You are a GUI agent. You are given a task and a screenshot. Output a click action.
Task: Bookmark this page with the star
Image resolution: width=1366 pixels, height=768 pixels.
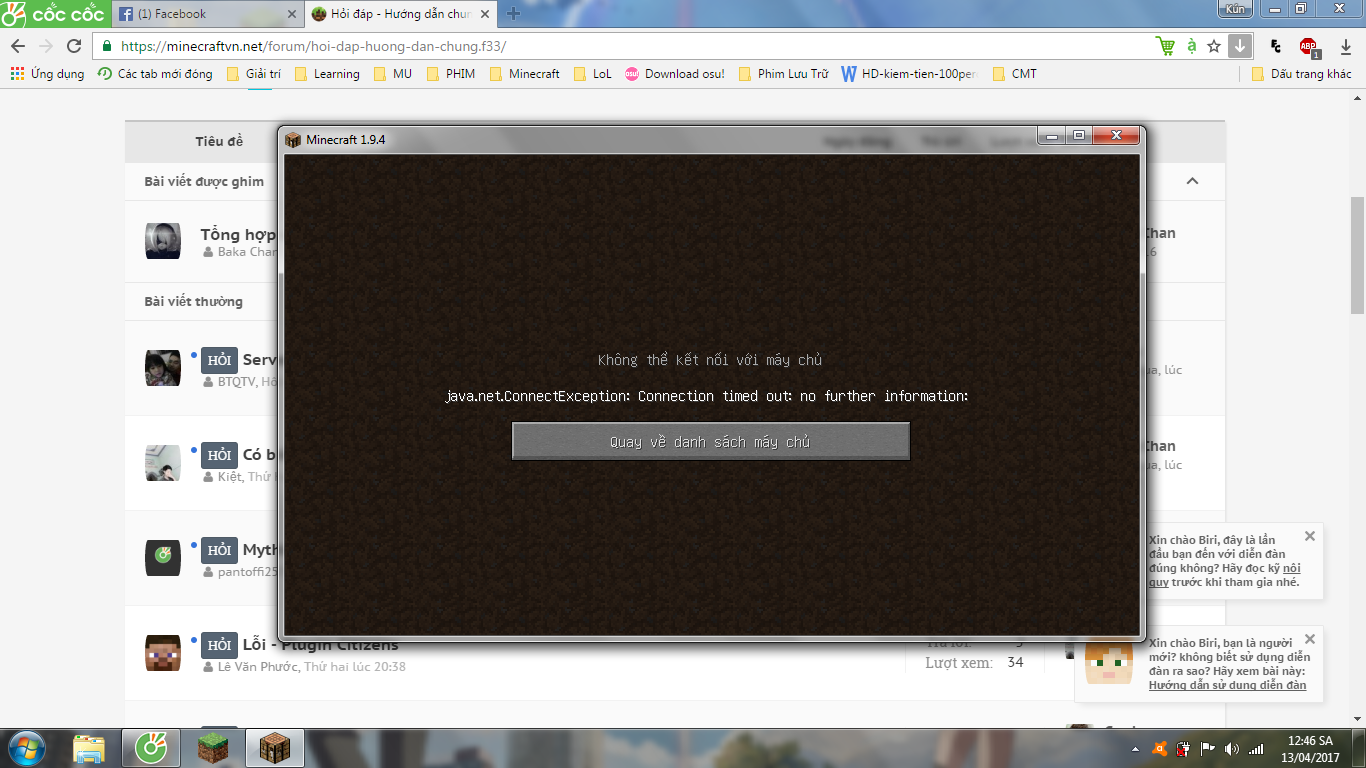point(1214,46)
